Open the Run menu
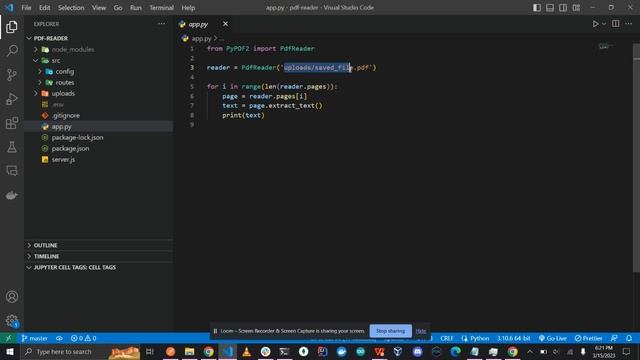The image size is (640, 360). coord(136,8)
